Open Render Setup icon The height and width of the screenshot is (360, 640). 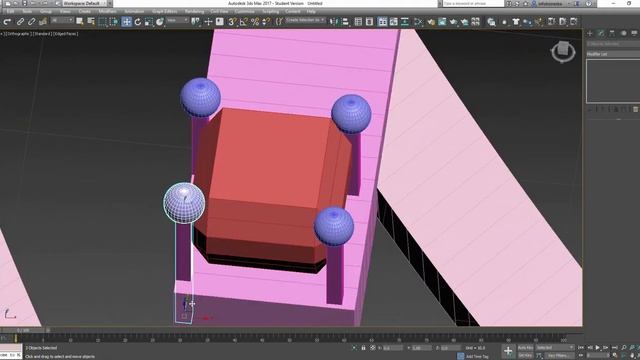point(431,22)
